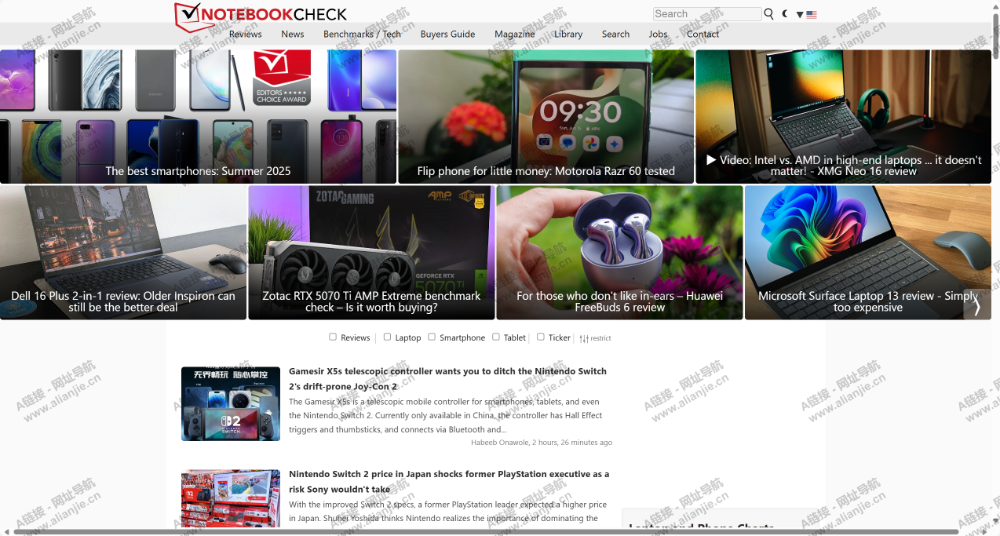This screenshot has width=1000, height=536.
Task: Check the Reviews filter checkbox
Action: pos(332,337)
